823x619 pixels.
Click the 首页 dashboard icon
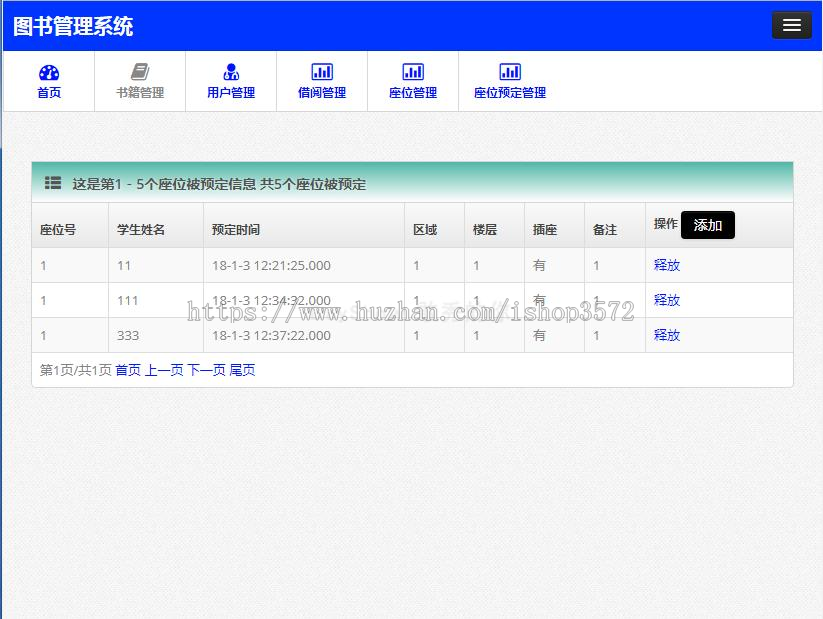coord(49,72)
